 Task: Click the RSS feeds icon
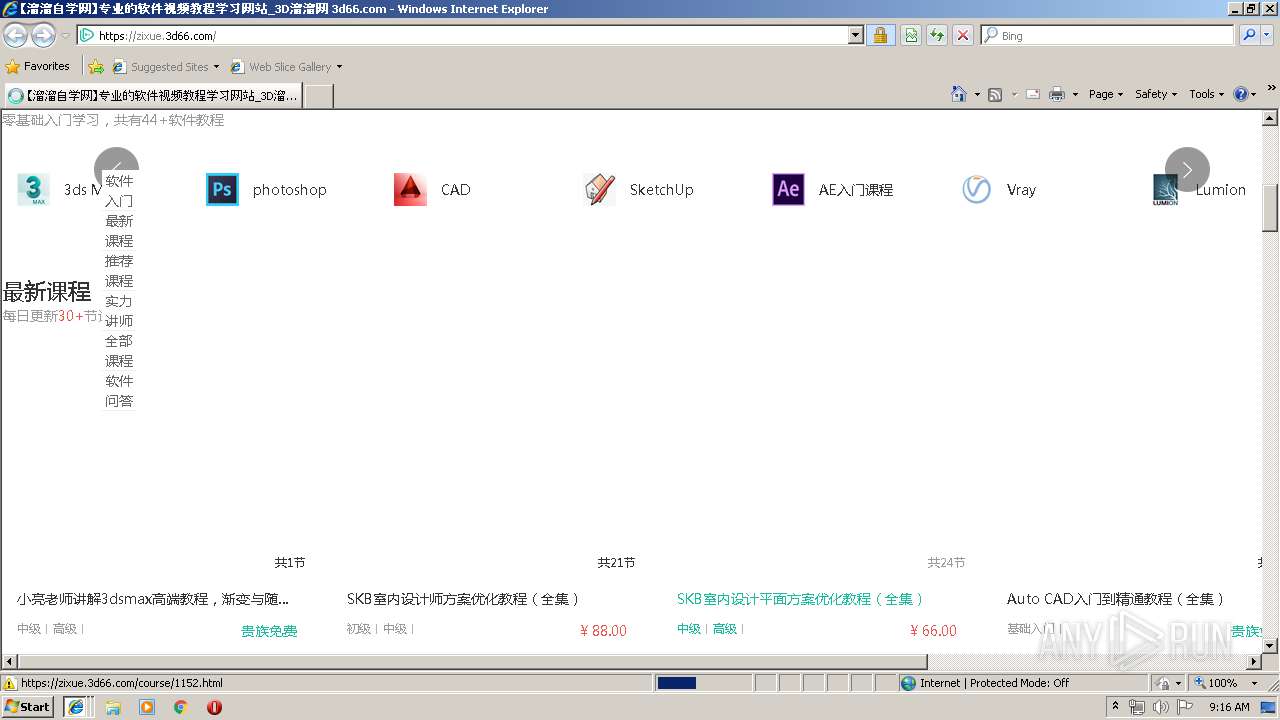[x=995, y=94]
